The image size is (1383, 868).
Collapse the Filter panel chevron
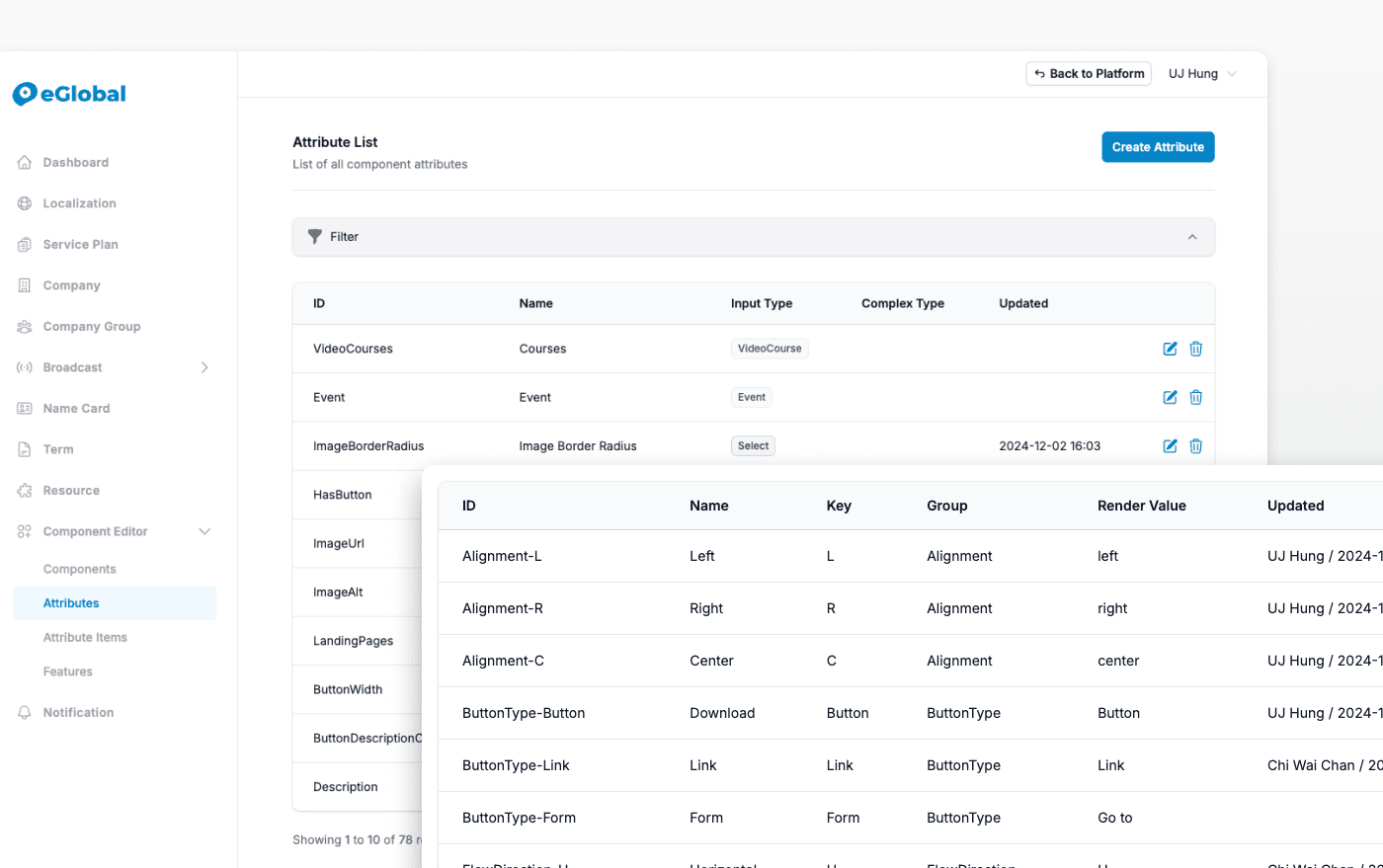pyautogui.click(x=1192, y=237)
